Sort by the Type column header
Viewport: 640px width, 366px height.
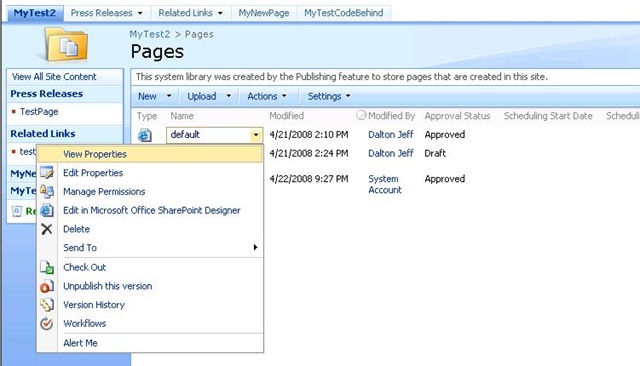[147, 116]
